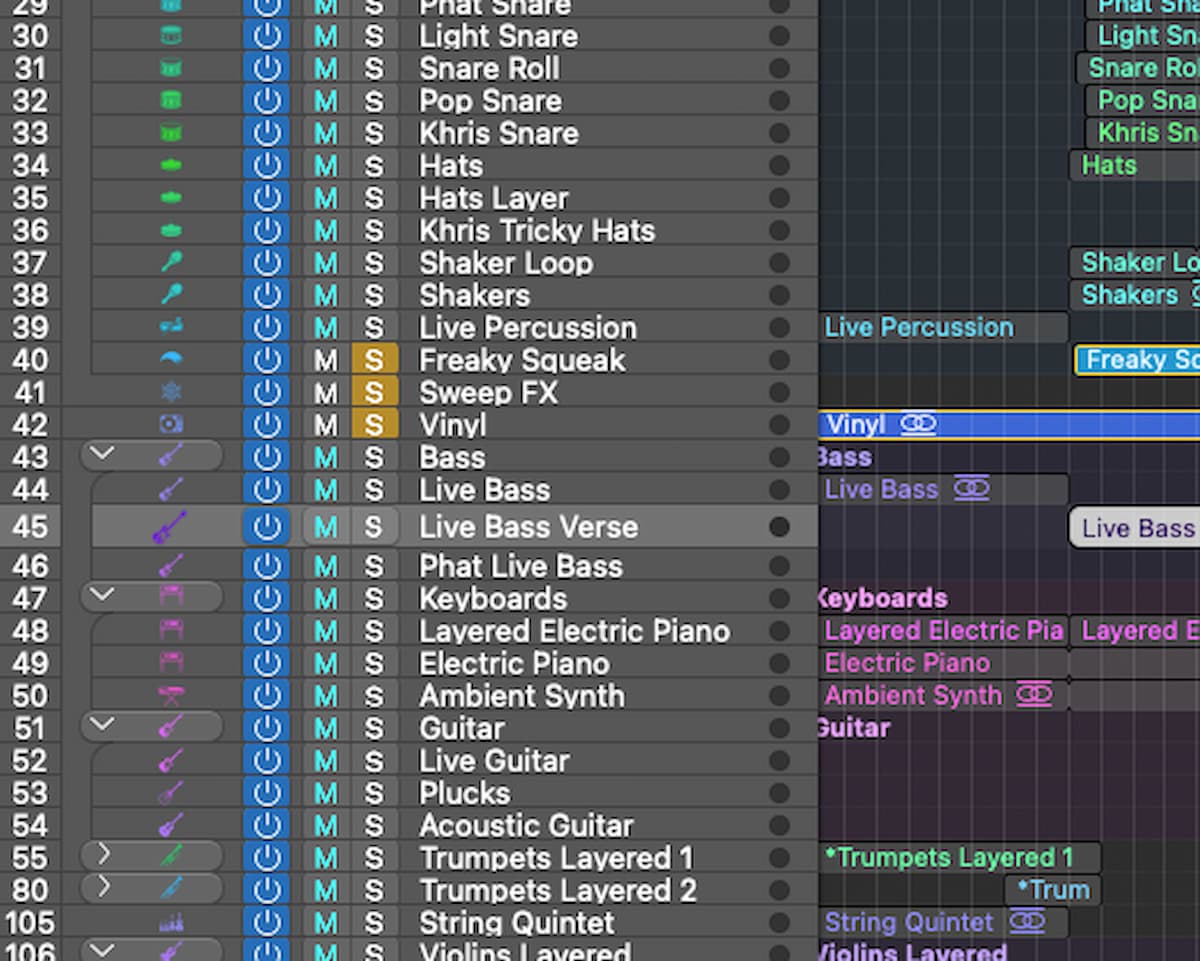The width and height of the screenshot is (1200, 961).
Task: Click the Live Percussion track icon
Action: tap(171, 328)
